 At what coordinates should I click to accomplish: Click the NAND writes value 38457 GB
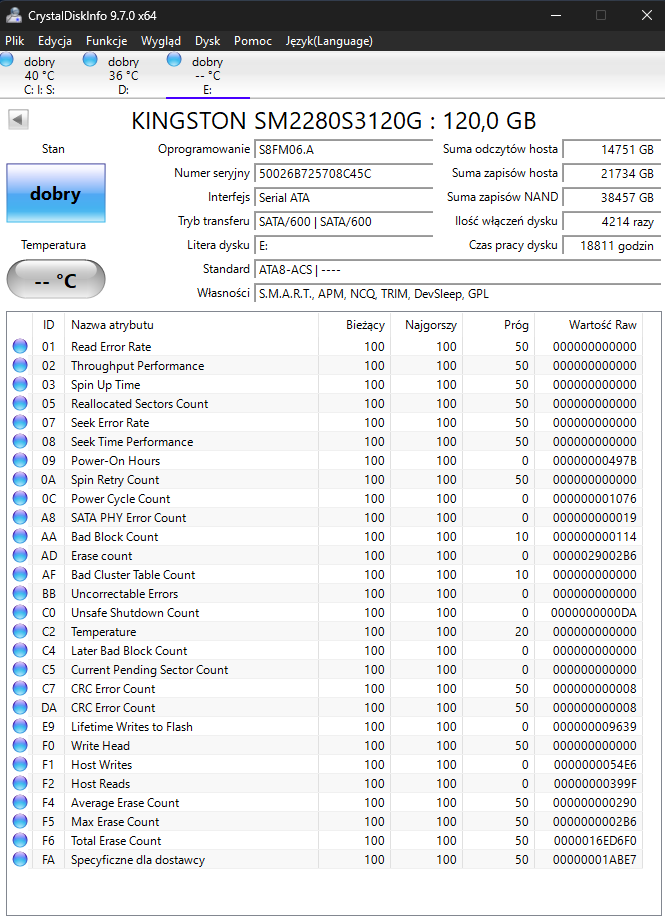(612, 198)
